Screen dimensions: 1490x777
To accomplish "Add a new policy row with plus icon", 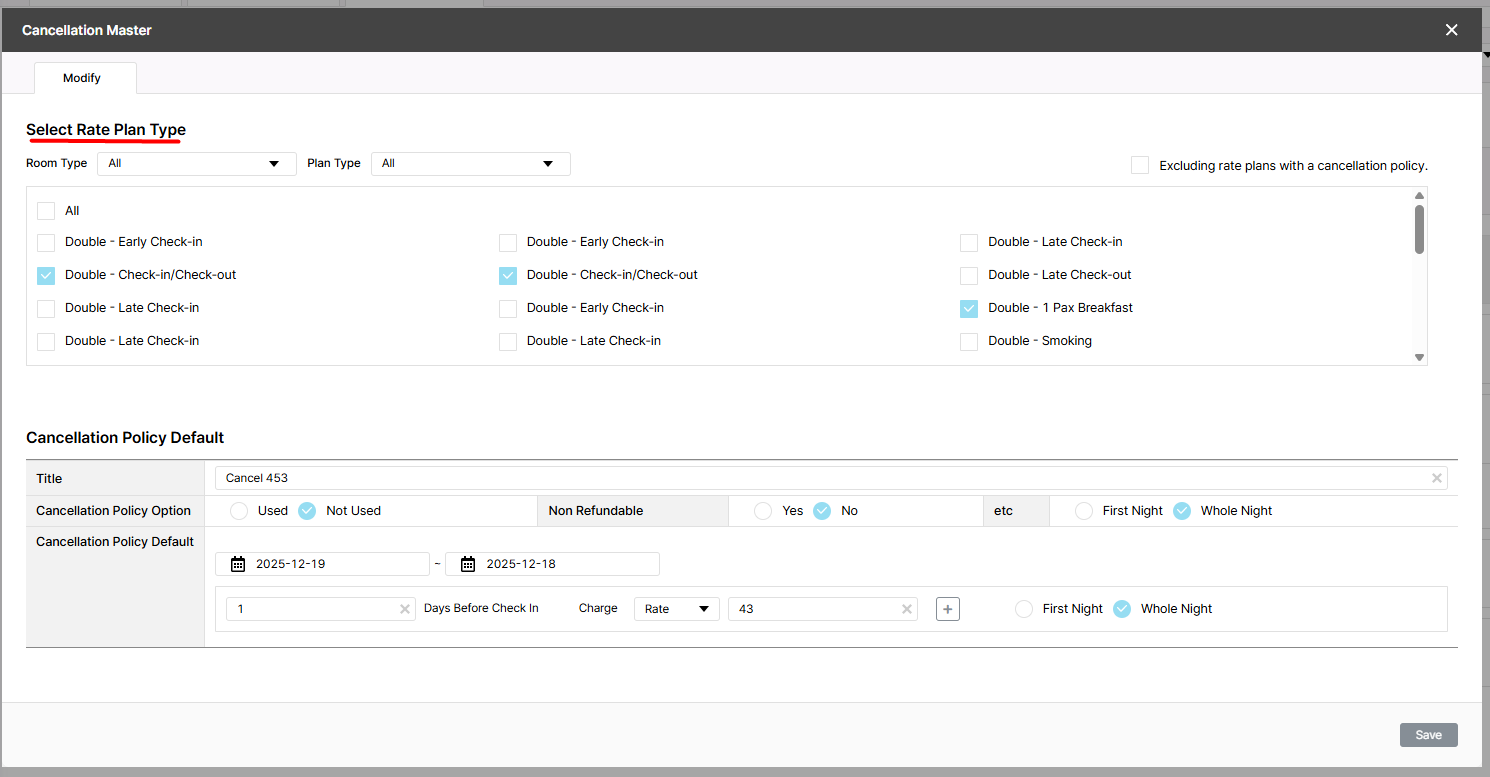I will coord(948,609).
